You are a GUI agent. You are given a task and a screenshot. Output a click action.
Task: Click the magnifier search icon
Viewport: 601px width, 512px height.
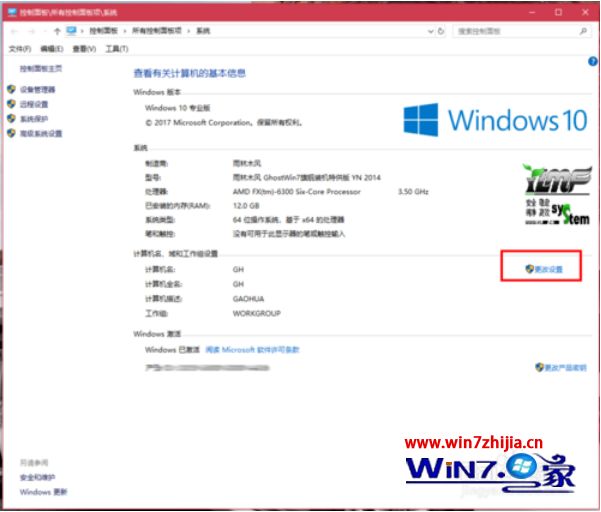pyautogui.click(x=583, y=31)
